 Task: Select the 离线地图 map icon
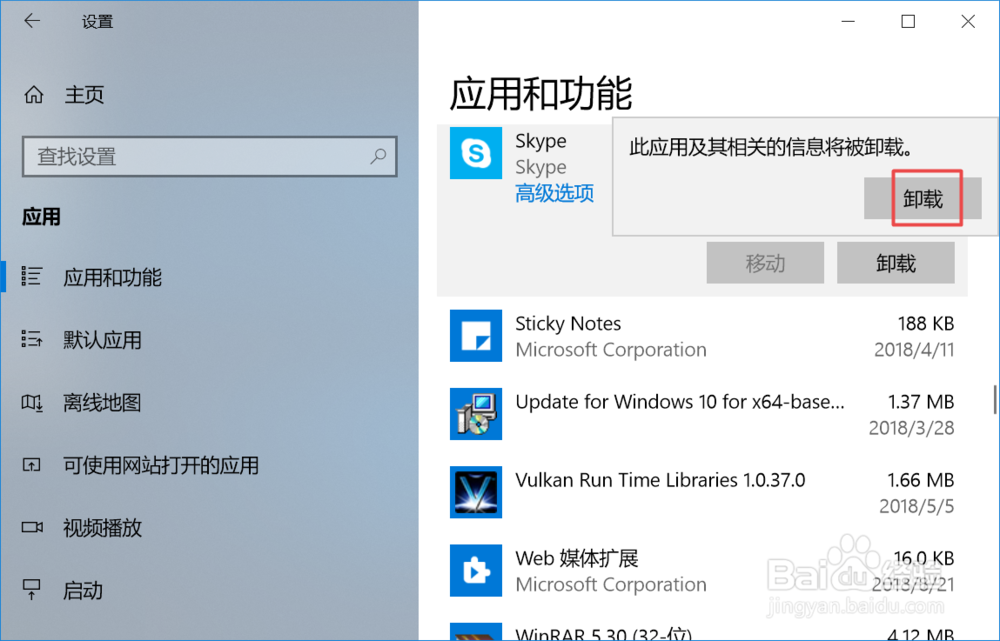pyautogui.click(x=31, y=402)
